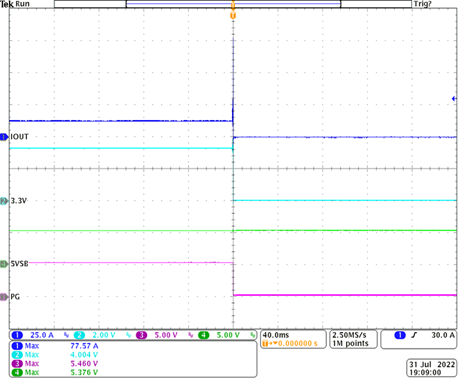Click the Trig? status indicator
Screen dimensions: 458x378
tap(422, 4)
